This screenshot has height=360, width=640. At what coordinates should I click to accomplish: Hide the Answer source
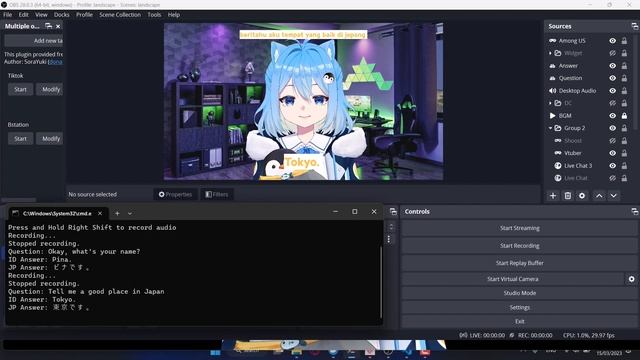(x=613, y=66)
